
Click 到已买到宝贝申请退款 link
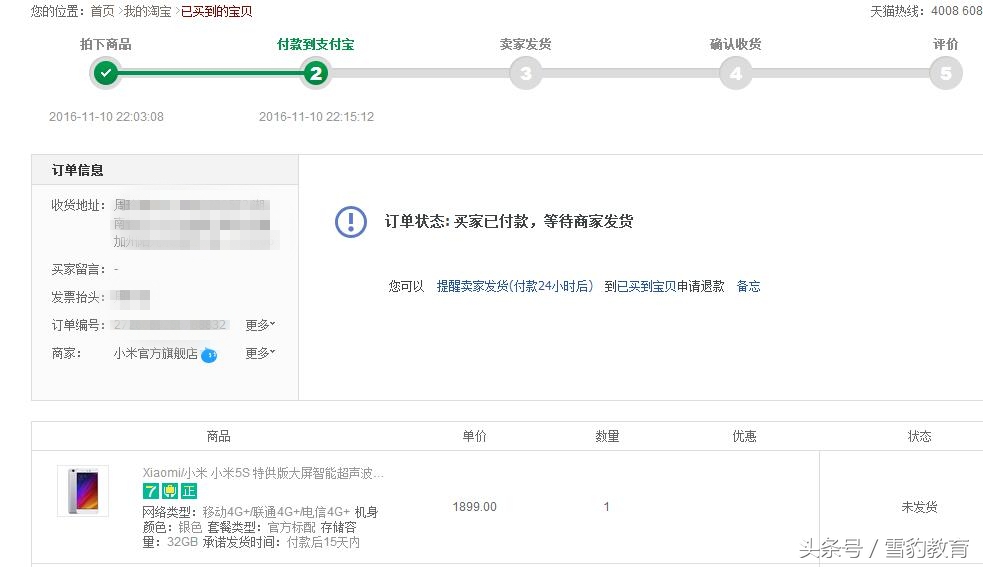(x=665, y=287)
